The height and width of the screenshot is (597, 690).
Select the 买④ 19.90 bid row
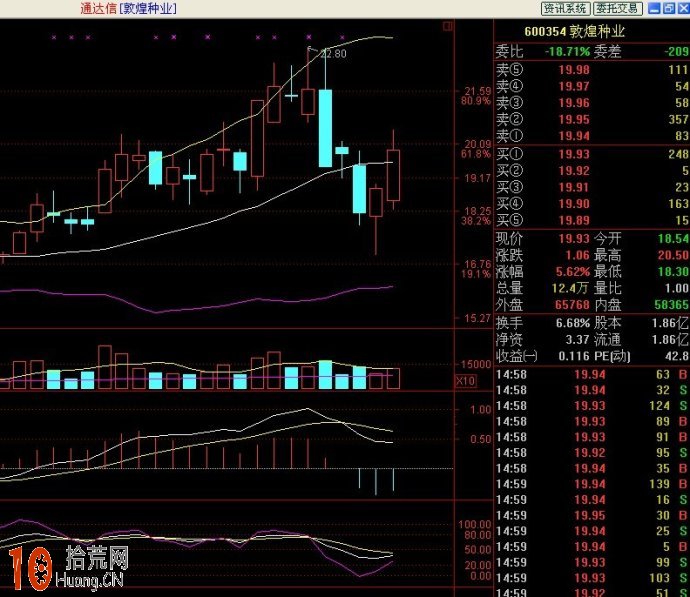pyautogui.click(x=592, y=204)
